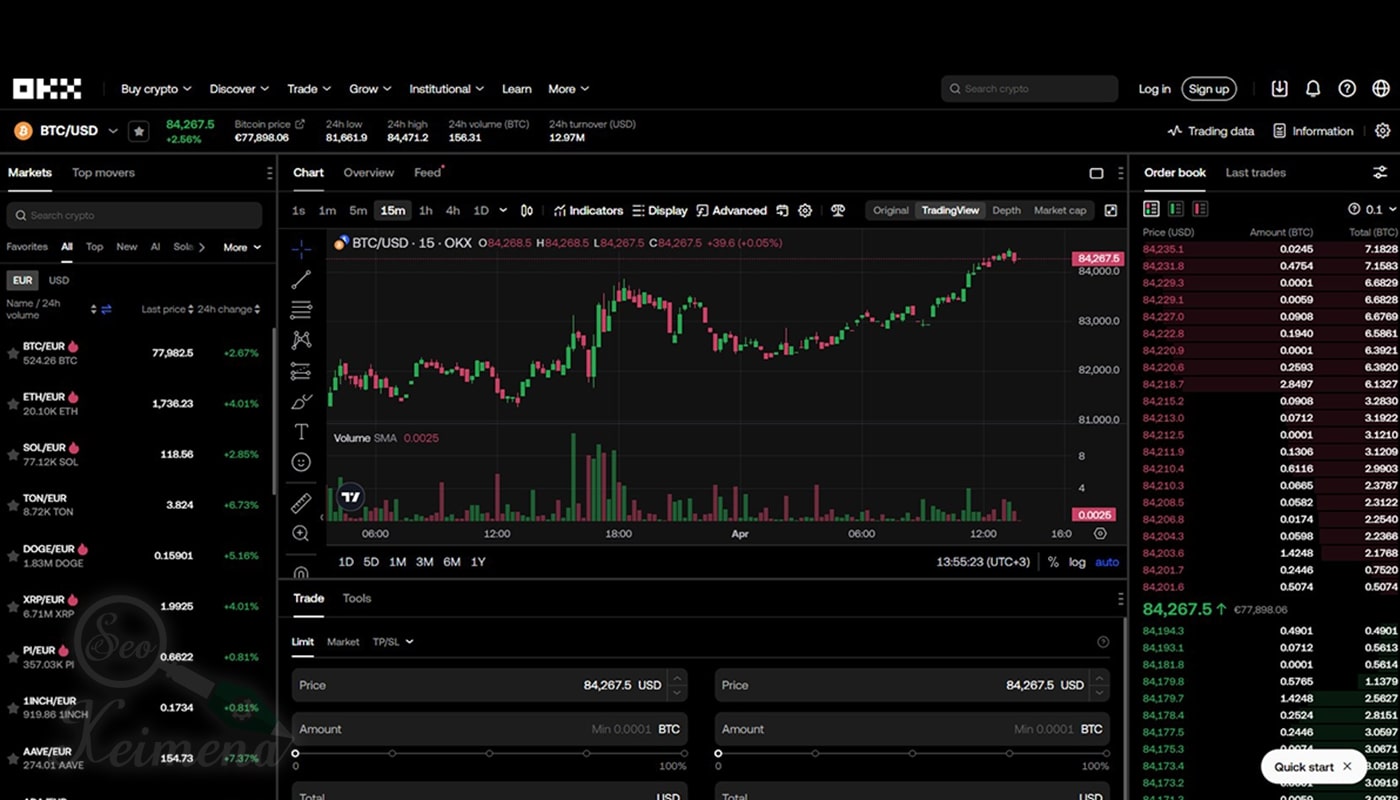
Task: Open the Feed tab
Action: click(428, 173)
